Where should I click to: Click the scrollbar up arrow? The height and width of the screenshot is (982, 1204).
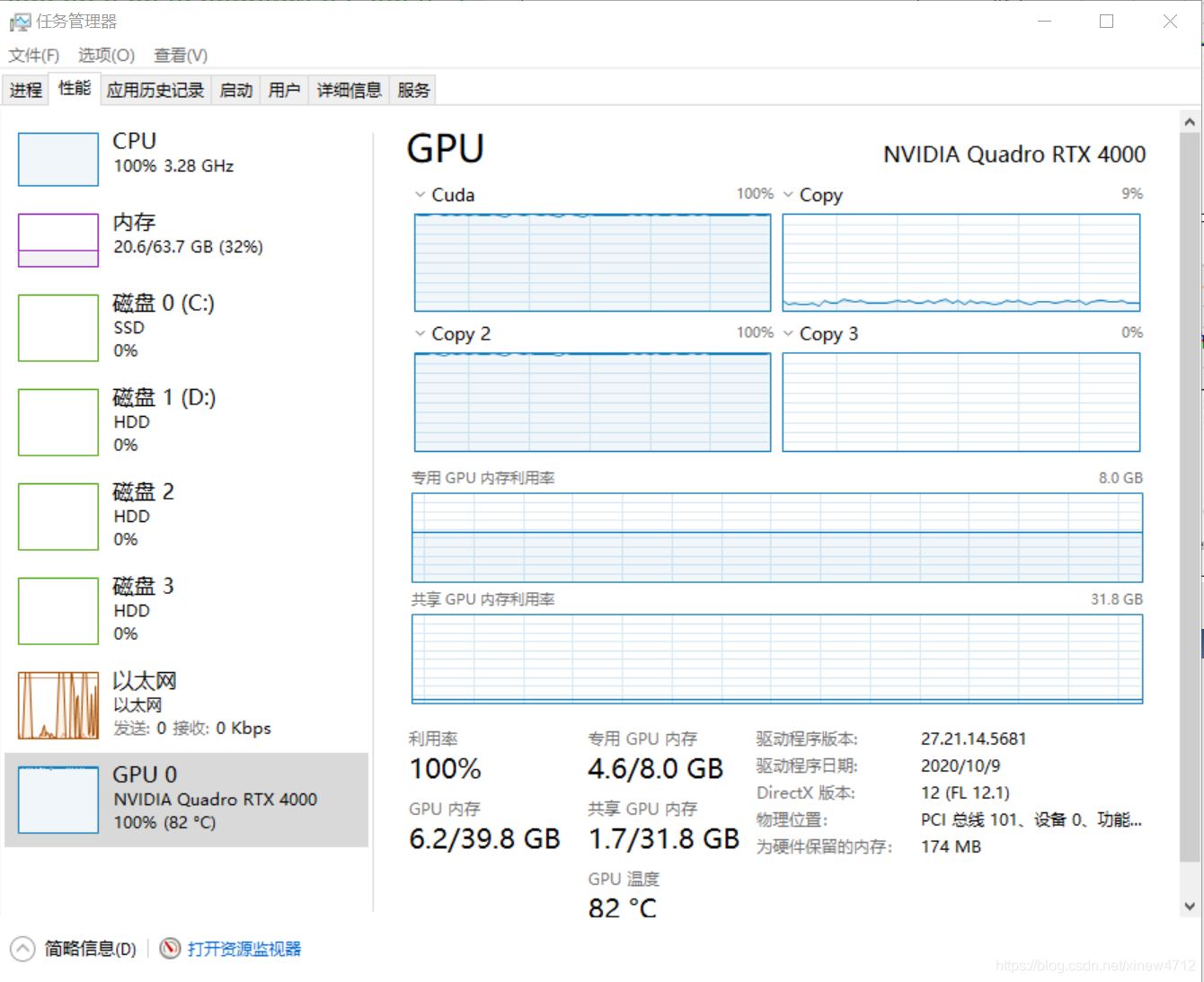[x=1190, y=121]
